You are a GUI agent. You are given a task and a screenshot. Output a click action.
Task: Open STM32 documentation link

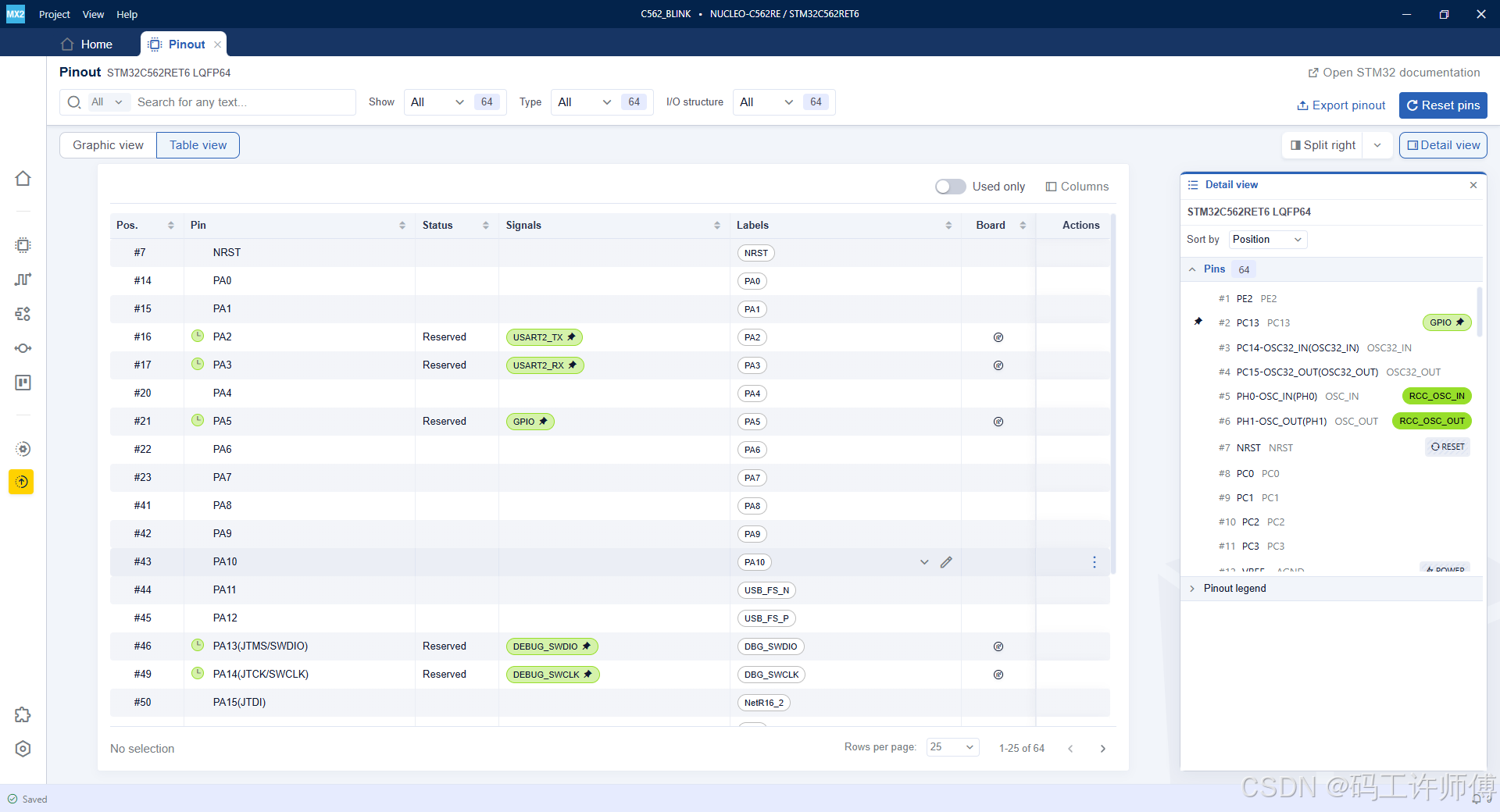pos(1394,73)
